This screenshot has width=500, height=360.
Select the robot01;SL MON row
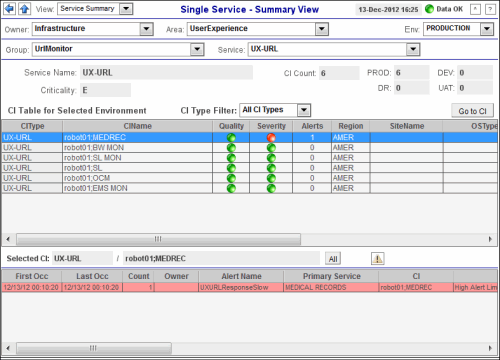249,158
